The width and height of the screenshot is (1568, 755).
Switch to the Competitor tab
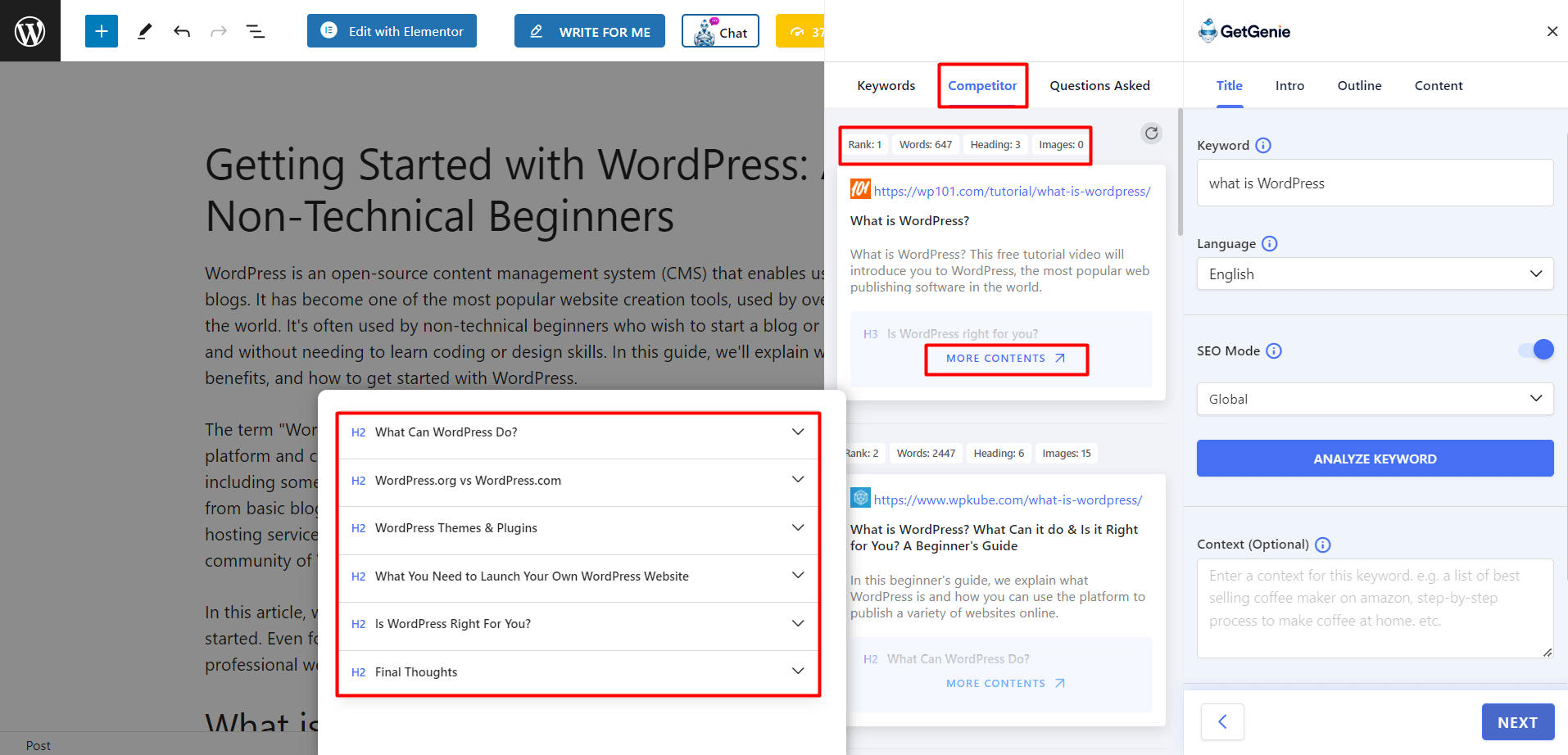coord(982,85)
